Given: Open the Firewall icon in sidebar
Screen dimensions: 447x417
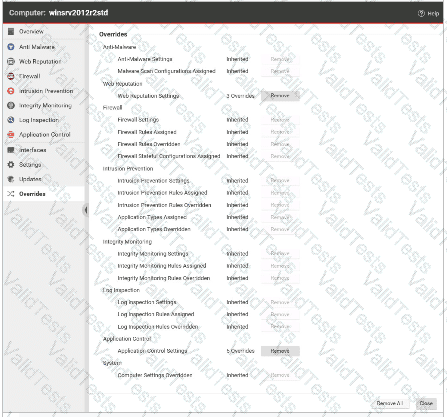Looking at the screenshot, I should tap(11, 76).
